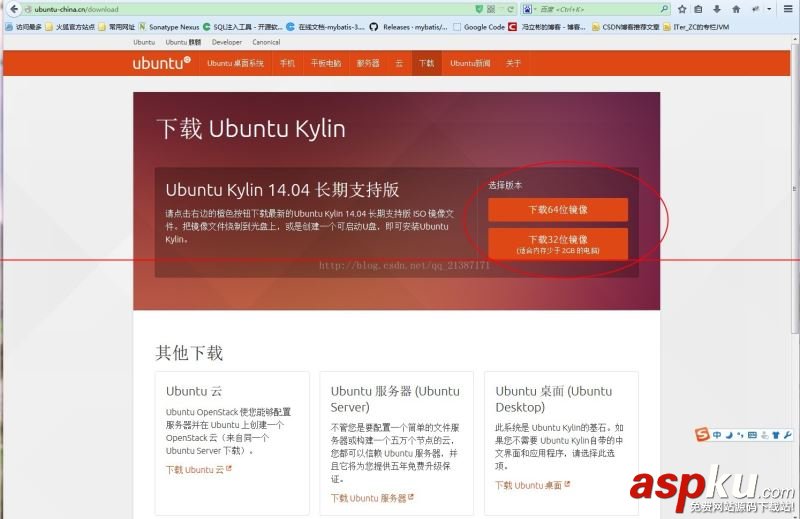
Task: Click the Ubuntu 云 card heading
Action: click(x=194, y=391)
